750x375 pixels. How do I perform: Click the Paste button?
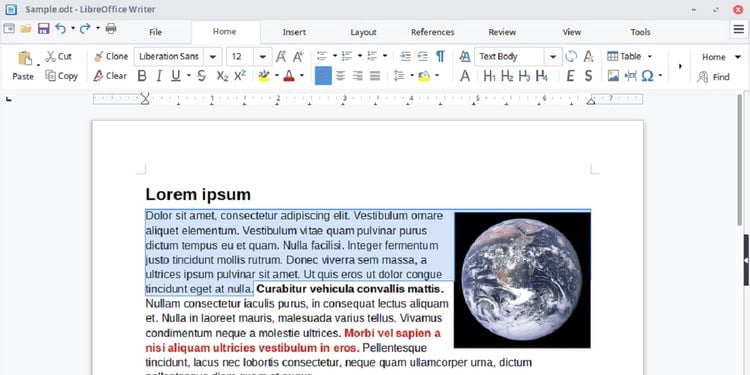click(x=23, y=66)
